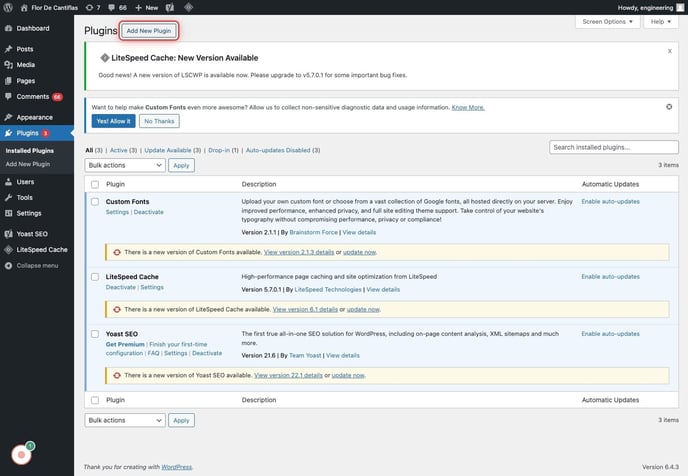Click the Add New Plugin button
The height and width of the screenshot is (476, 688).
click(x=149, y=31)
